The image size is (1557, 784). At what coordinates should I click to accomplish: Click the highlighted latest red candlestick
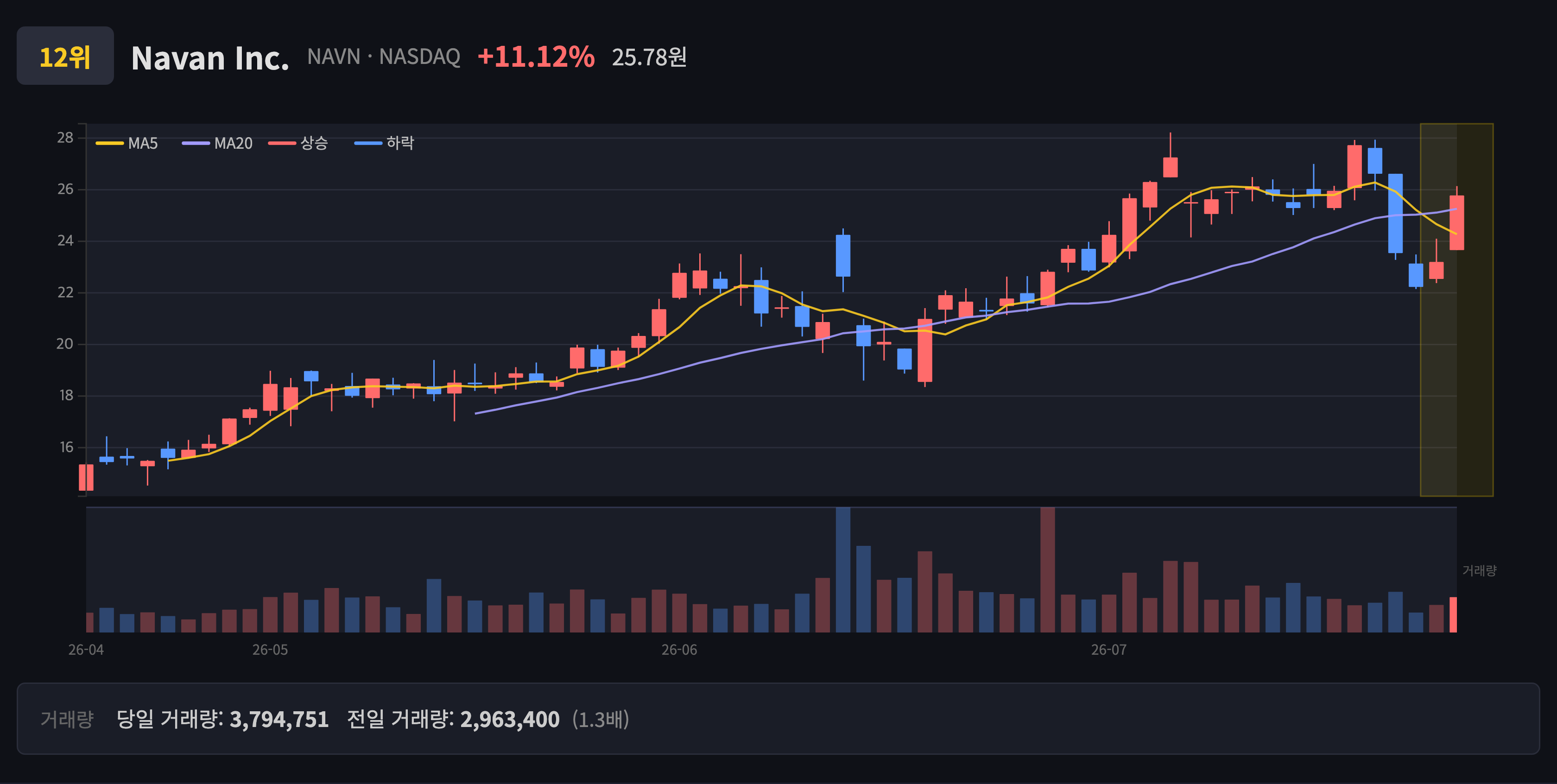1456,222
